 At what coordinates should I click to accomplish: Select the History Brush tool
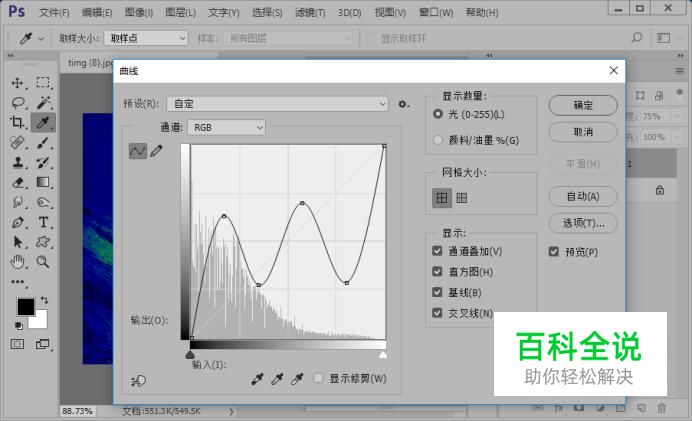tap(43, 162)
